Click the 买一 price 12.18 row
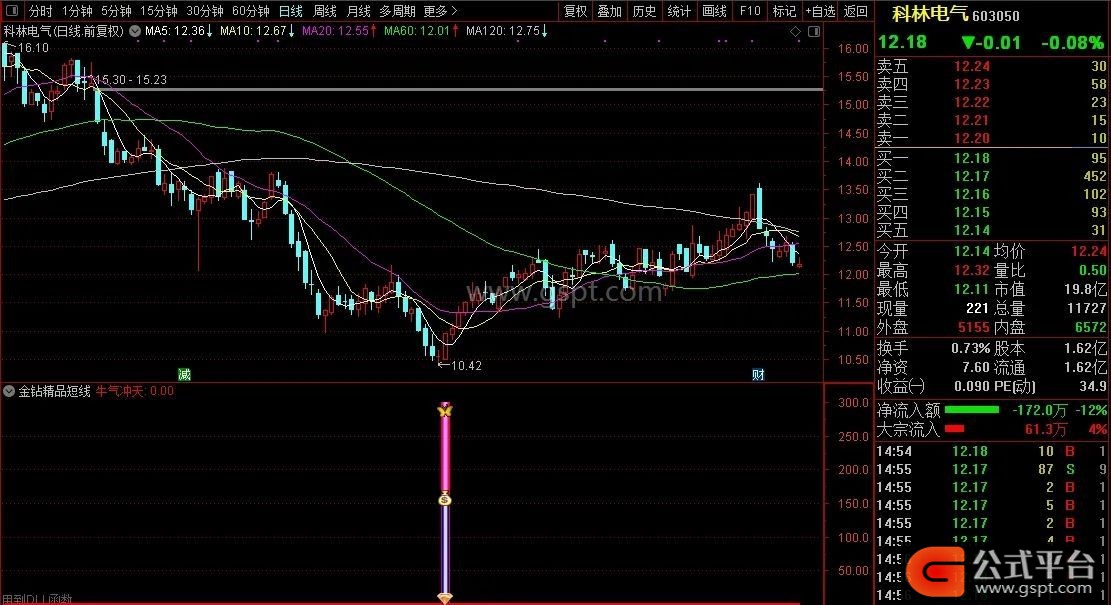1111x605 pixels. (x=992, y=158)
